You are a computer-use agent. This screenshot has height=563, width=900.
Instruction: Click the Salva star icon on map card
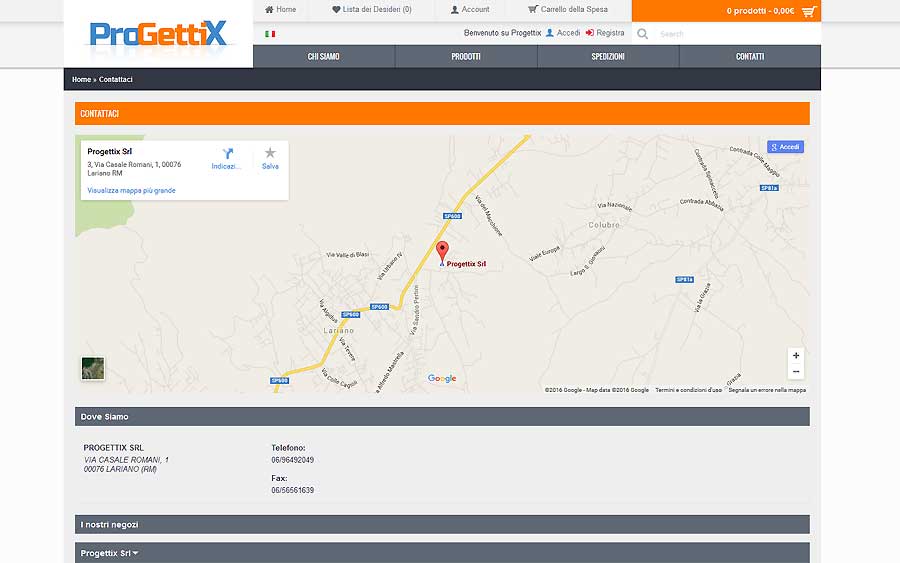pos(270,153)
